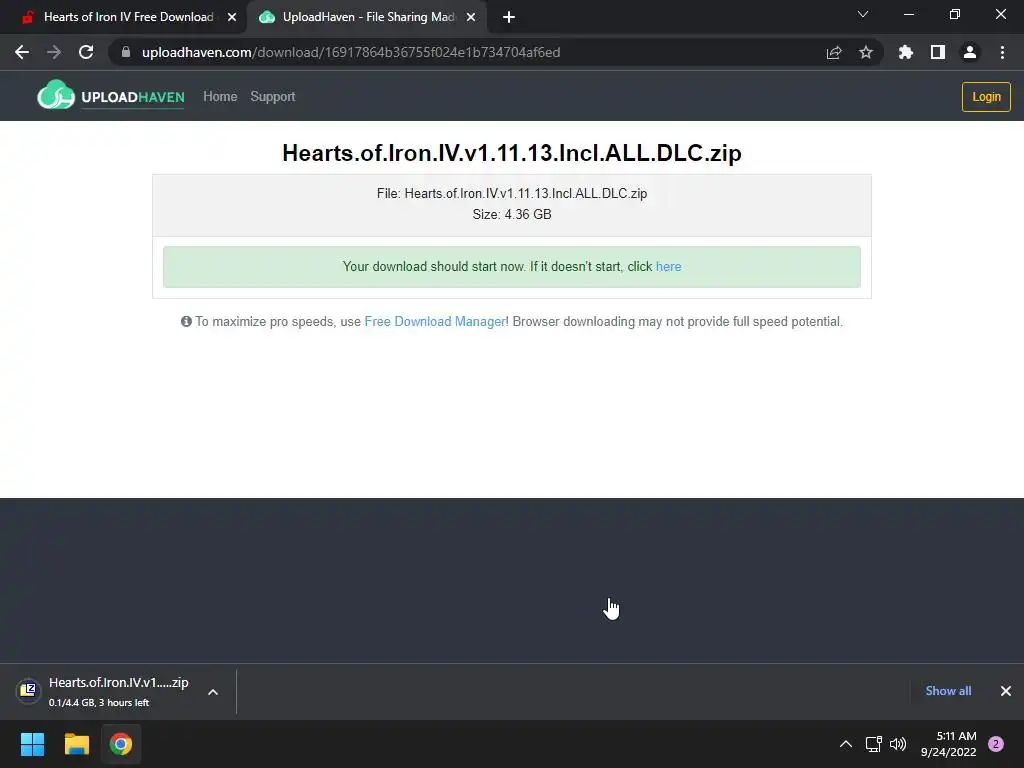Viewport: 1024px width, 768px height.
Task: Open the Chrome profile avatar
Action: [x=970, y=52]
